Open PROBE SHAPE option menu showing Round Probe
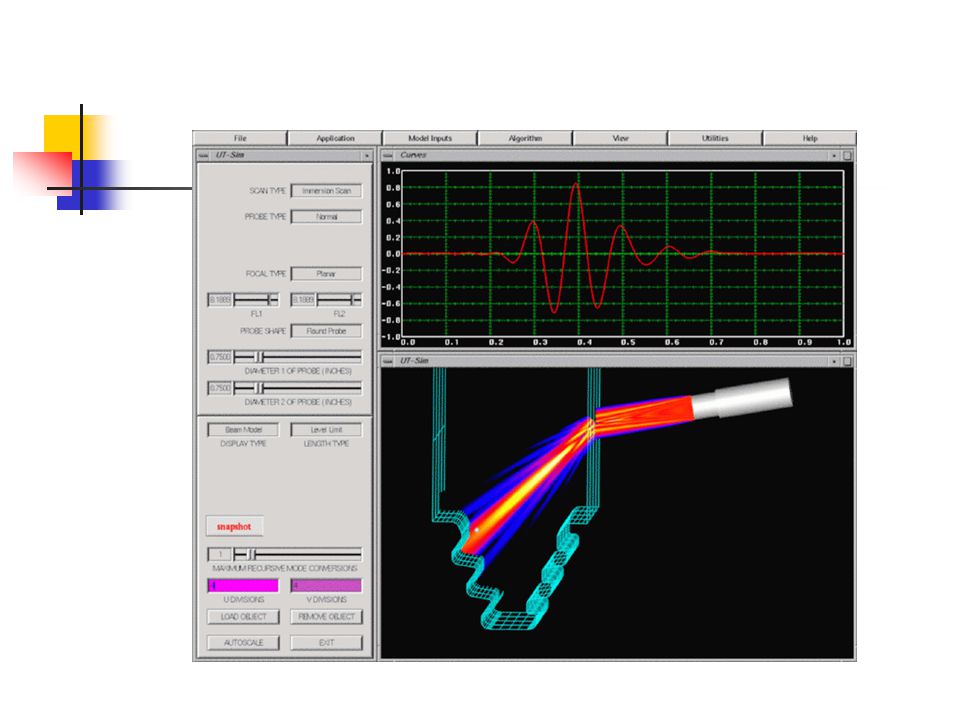Screen dimensions: 960x720 [326, 331]
